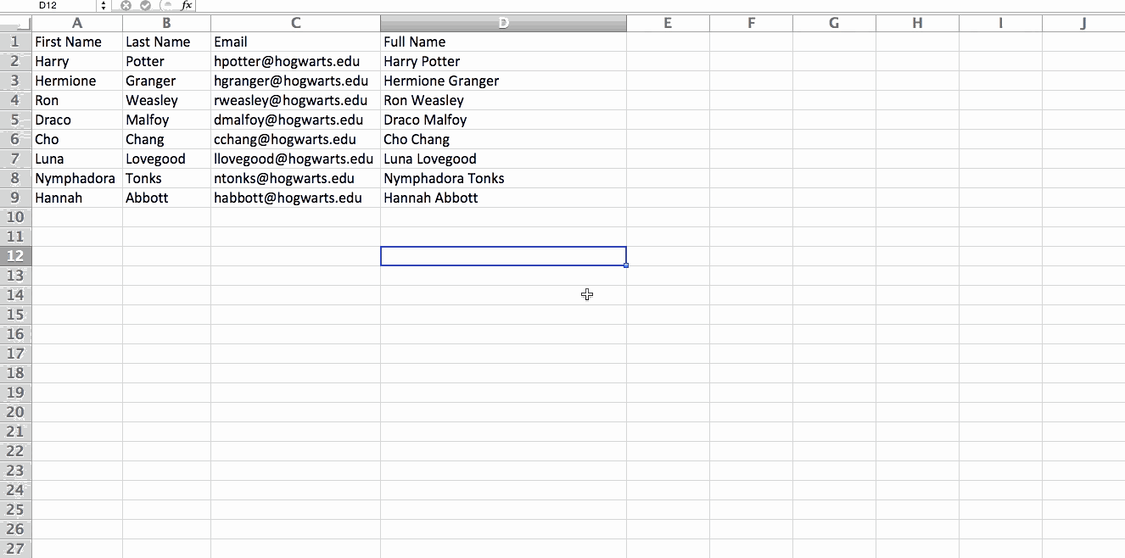Select row 1 header

coord(16,42)
